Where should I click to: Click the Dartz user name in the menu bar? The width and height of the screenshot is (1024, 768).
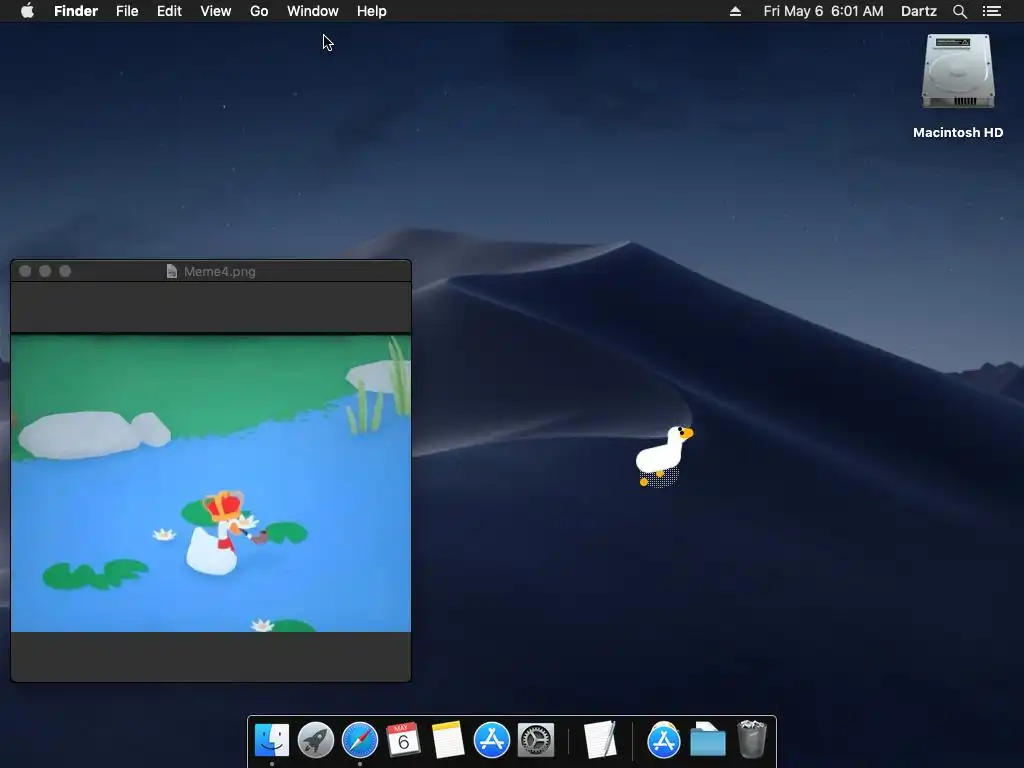(x=918, y=11)
